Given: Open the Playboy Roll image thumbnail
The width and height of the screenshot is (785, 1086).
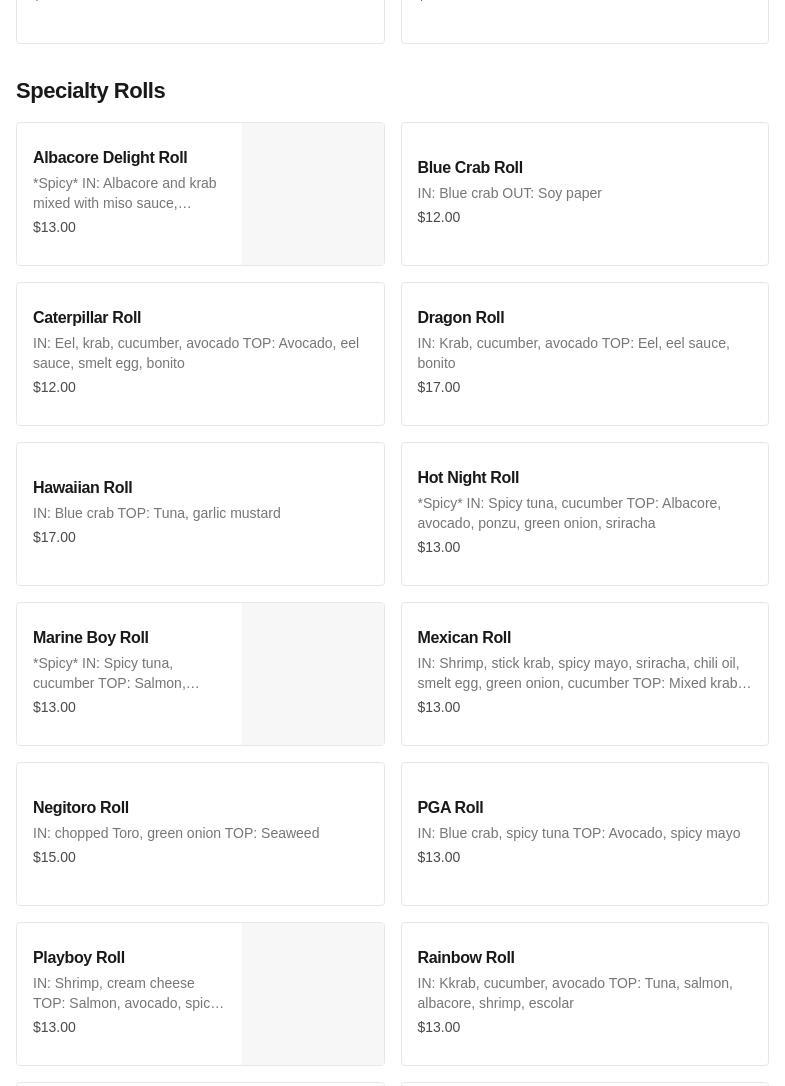Looking at the screenshot, I should pos(313,994).
